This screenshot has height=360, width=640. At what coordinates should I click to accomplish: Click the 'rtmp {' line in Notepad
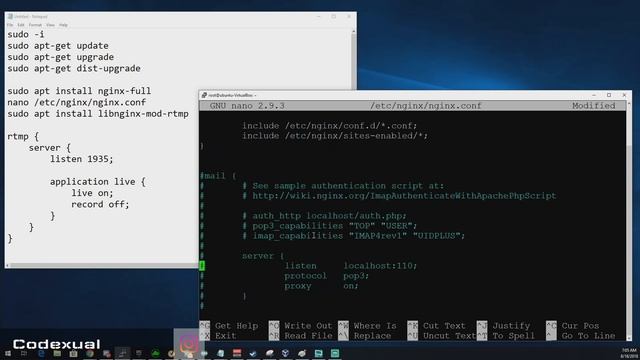pyautogui.click(x=23, y=136)
